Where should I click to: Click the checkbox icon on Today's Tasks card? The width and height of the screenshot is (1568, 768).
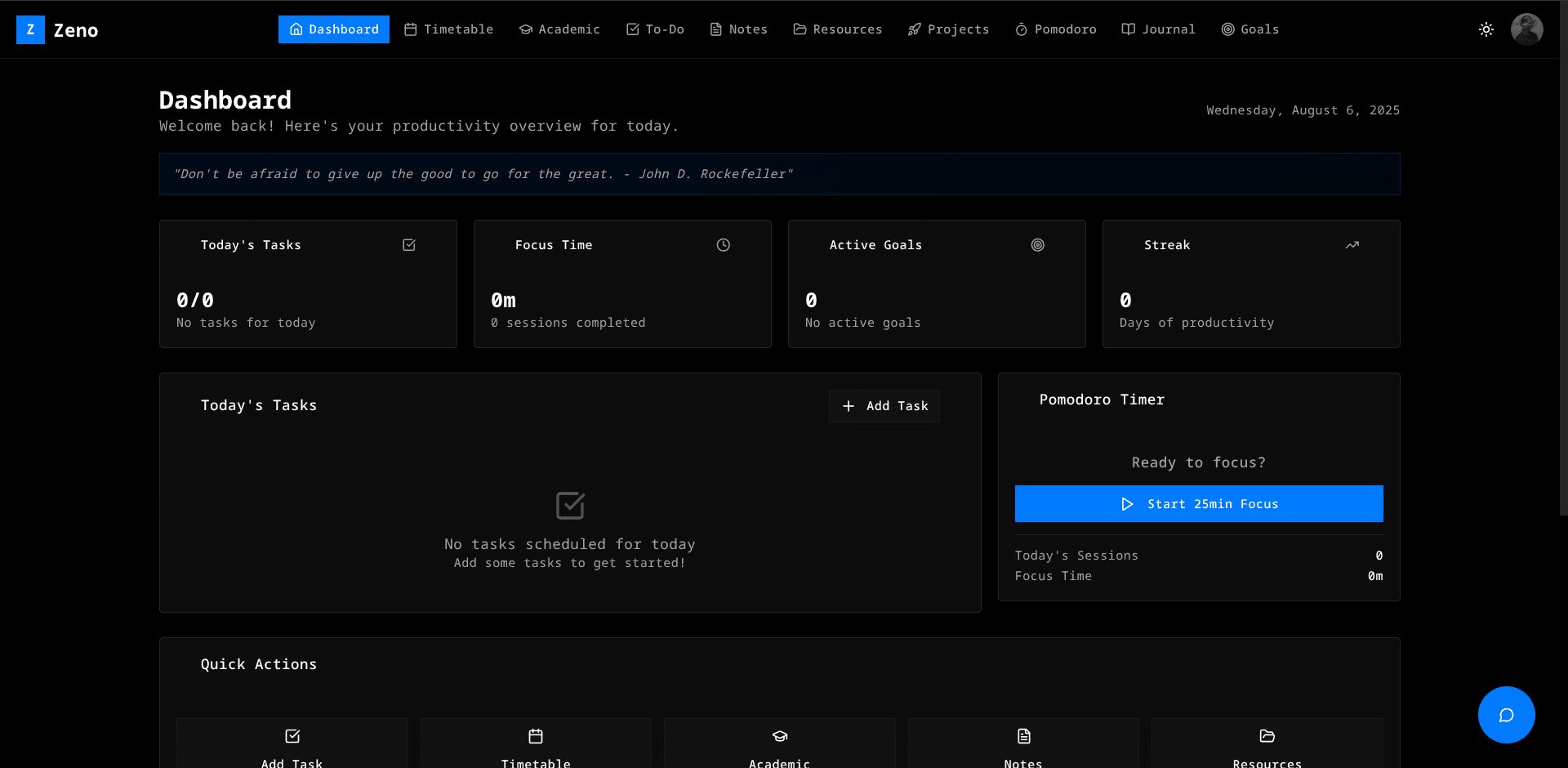click(x=409, y=245)
